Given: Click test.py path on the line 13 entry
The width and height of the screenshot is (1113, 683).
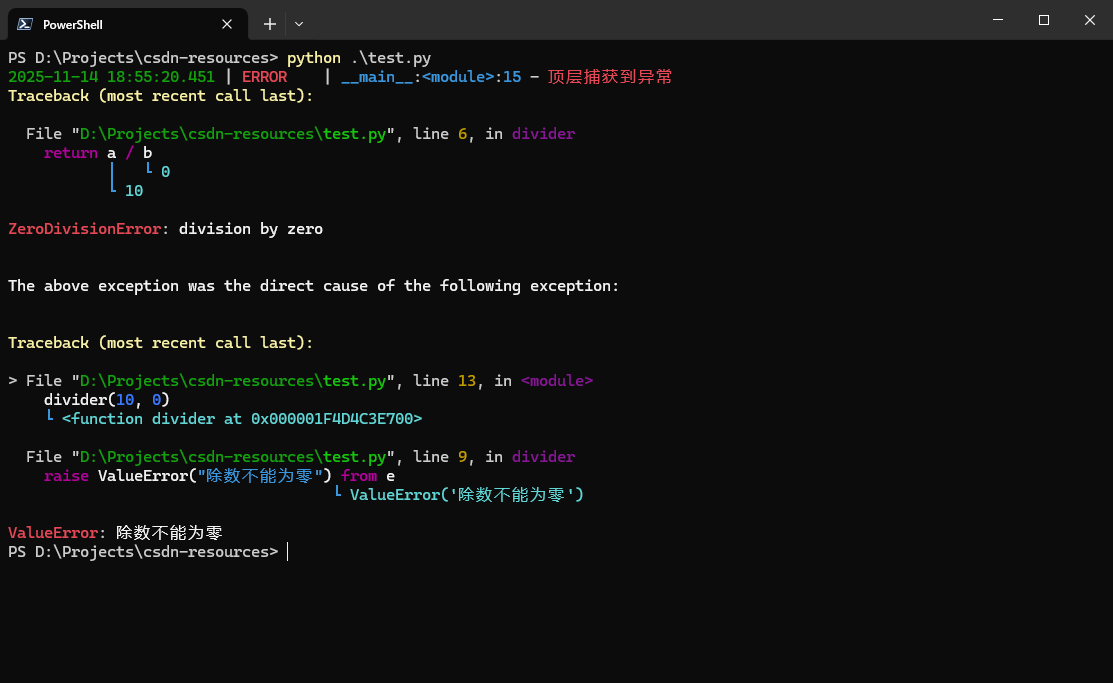Looking at the screenshot, I should click(x=233, y=381).
